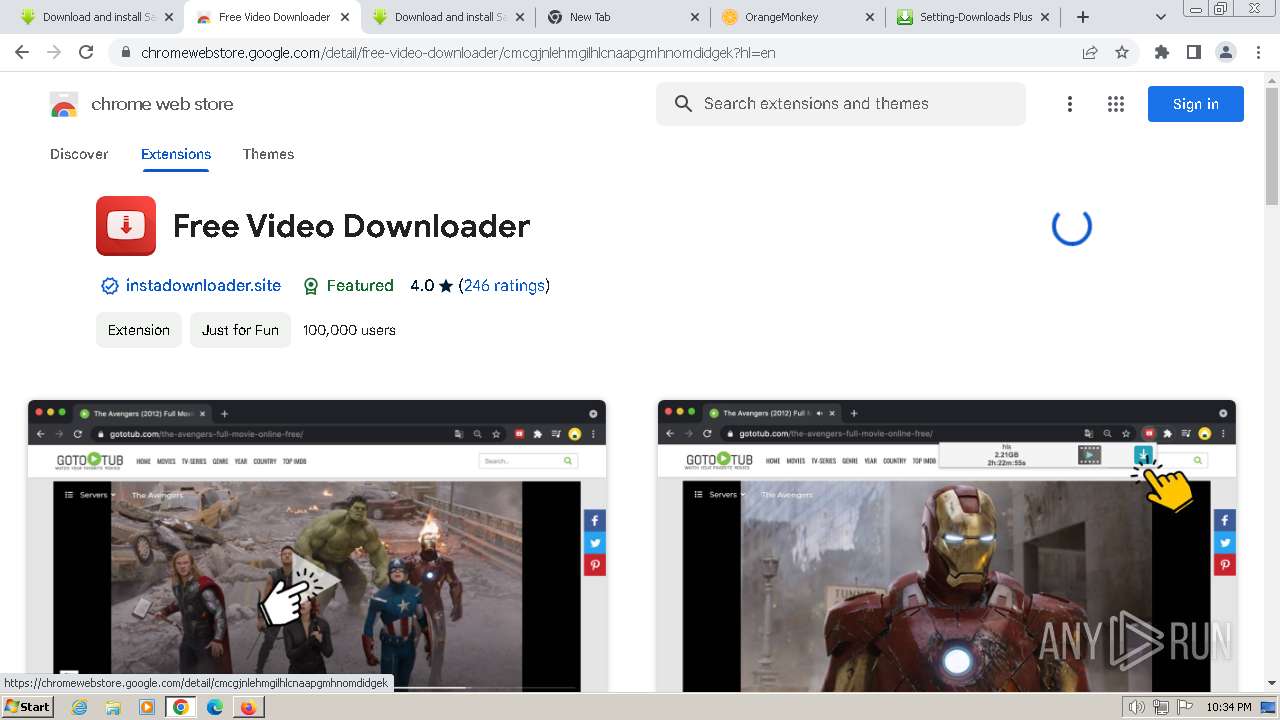Go to the Discover tab
This screenshot has width=1280, height=720.
pos(79,154)
